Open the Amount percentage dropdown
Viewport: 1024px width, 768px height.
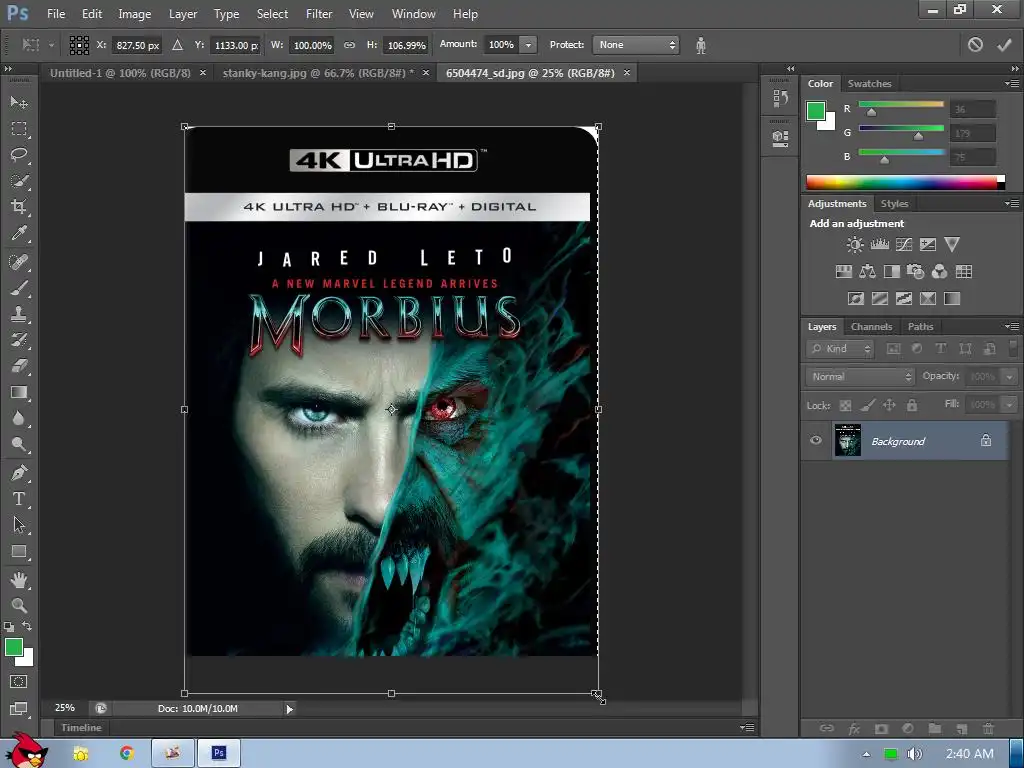(528, 45)
